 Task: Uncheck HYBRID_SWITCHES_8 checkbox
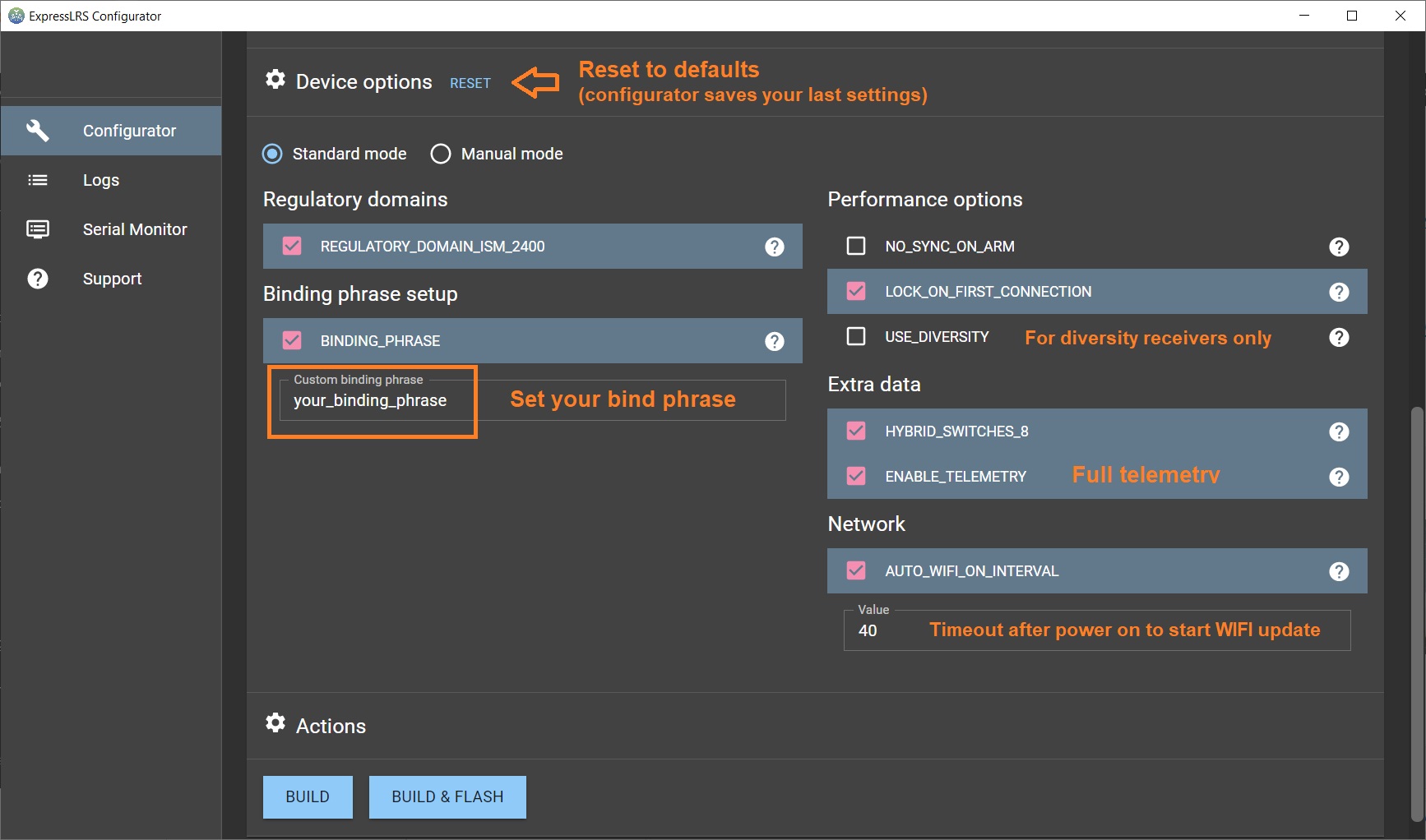856,431
